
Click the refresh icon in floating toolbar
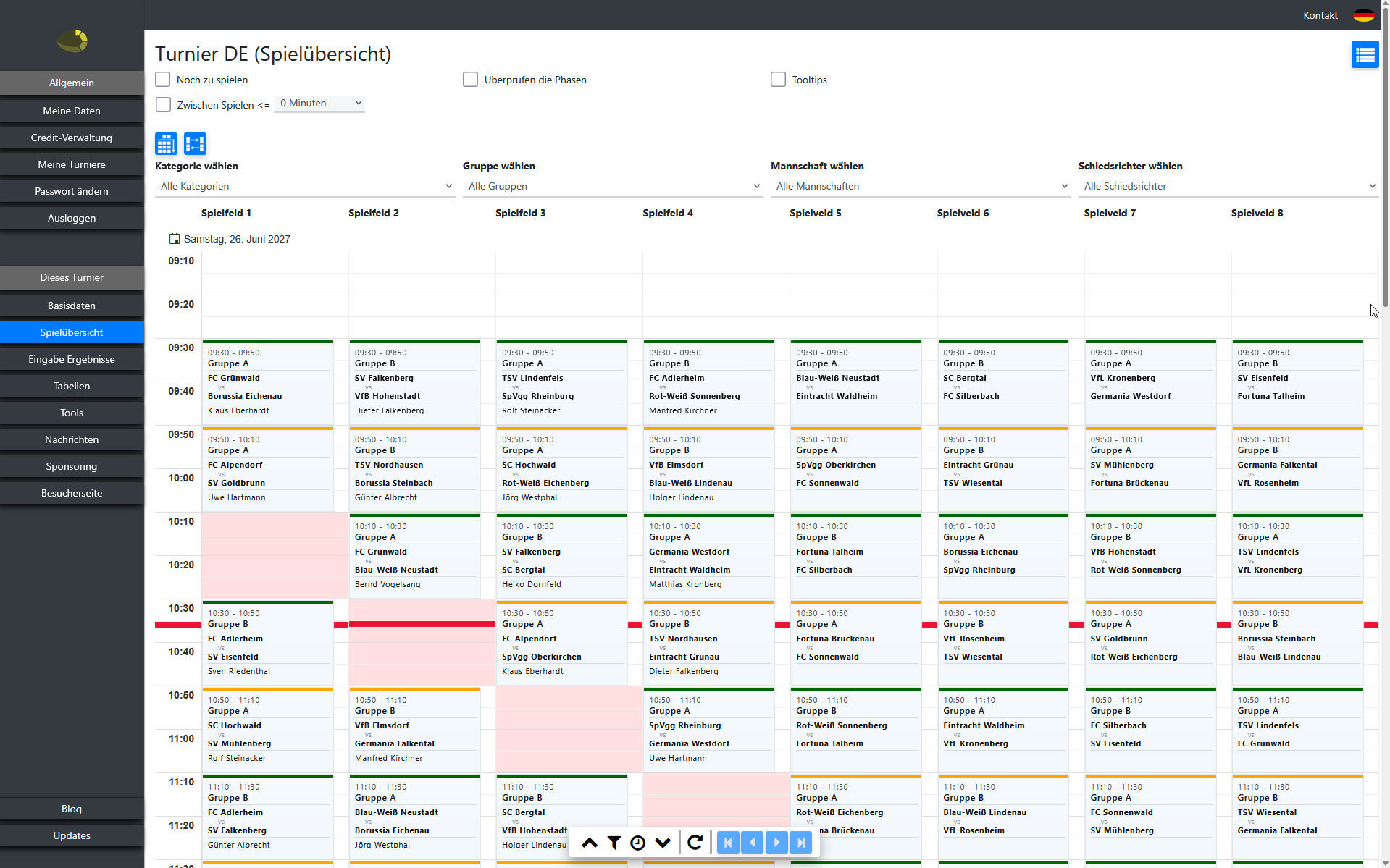pyautogui.click(x=695, y=843)
